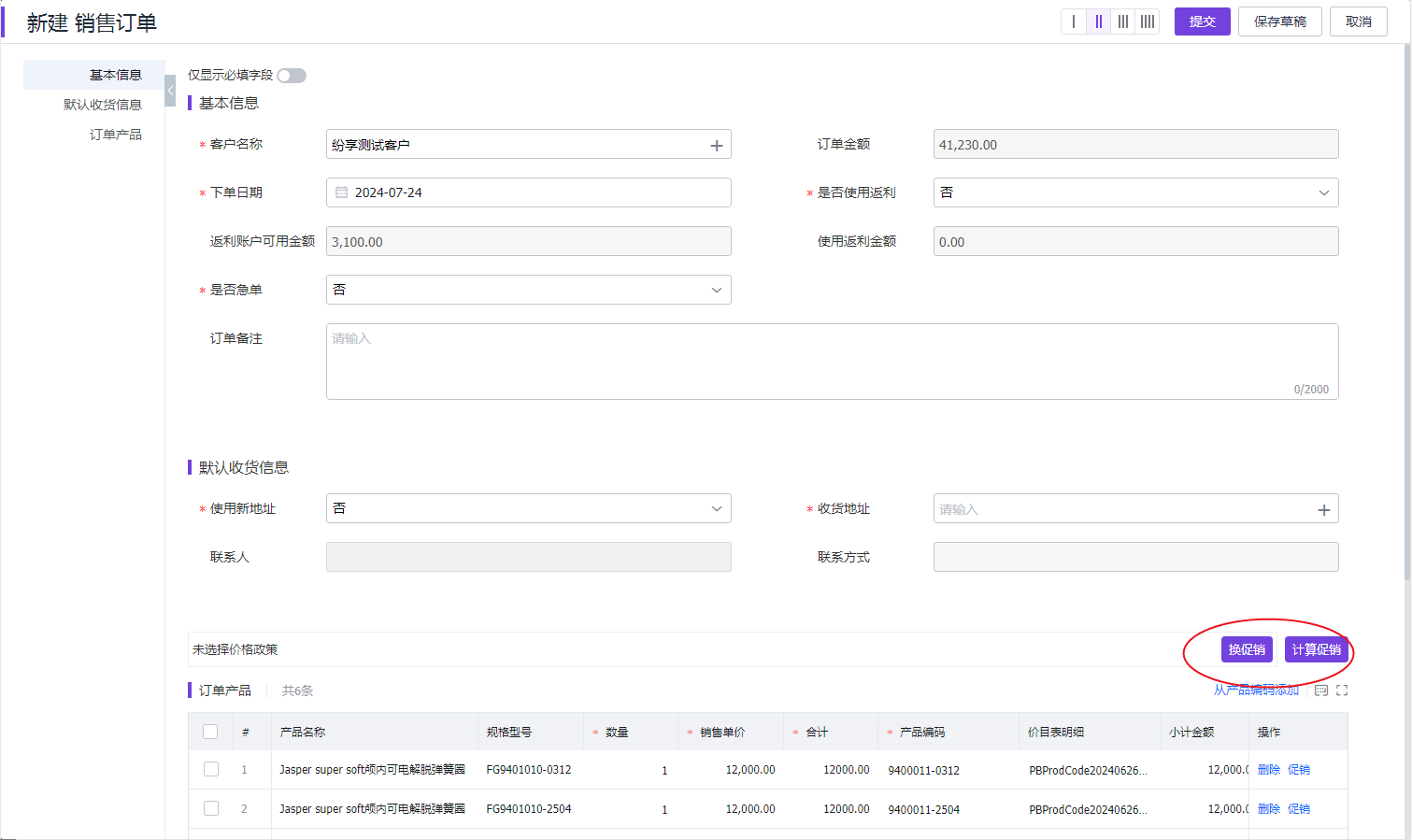Image resolution: width=1412 pixels, height=840 pixels.
Task: Open the calendar icon in 下单日期 field
Action: 342,192
